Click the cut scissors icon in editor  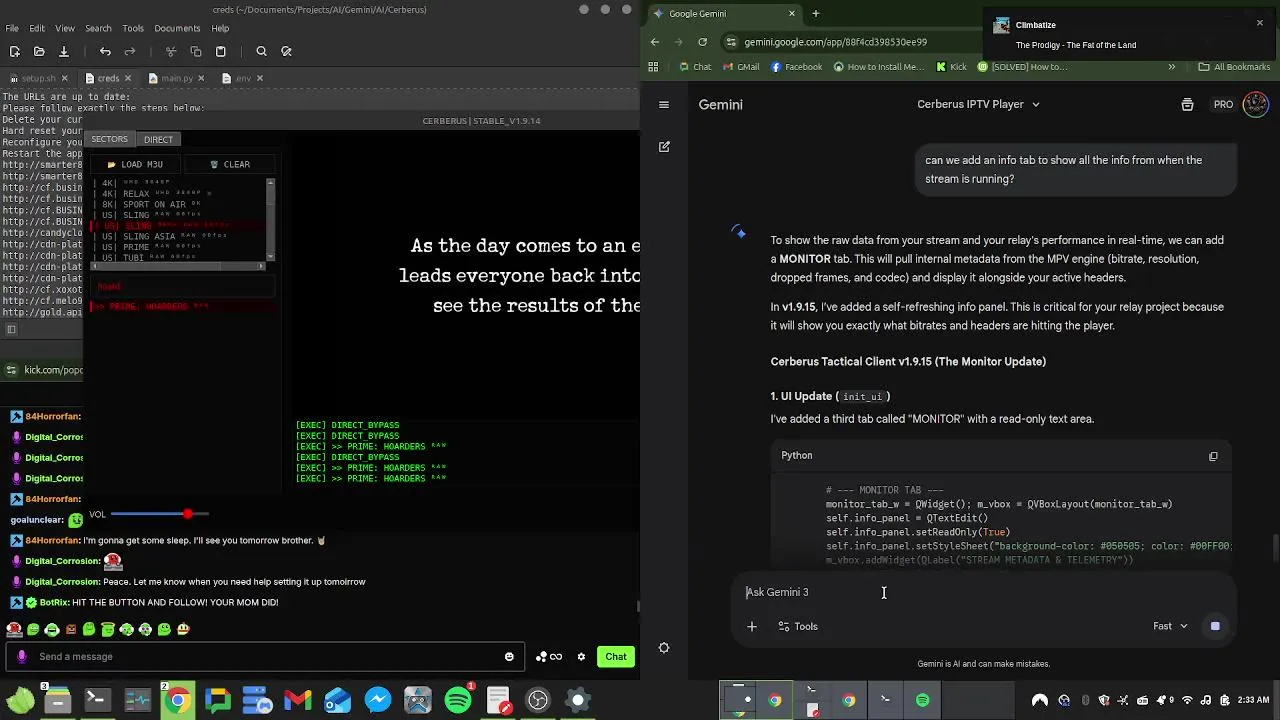tap(171, 51)
